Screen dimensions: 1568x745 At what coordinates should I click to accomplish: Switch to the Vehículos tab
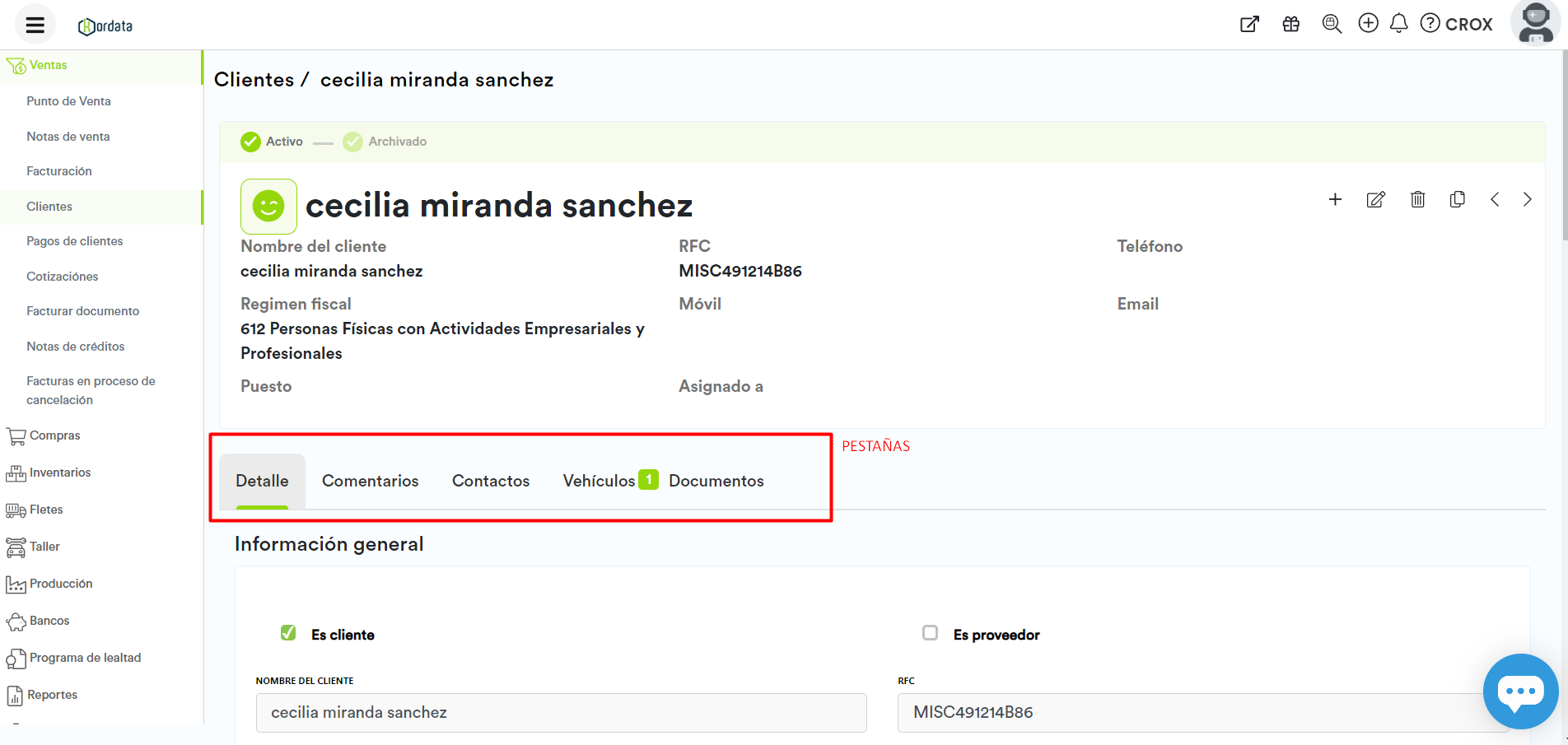coord(599,481)
